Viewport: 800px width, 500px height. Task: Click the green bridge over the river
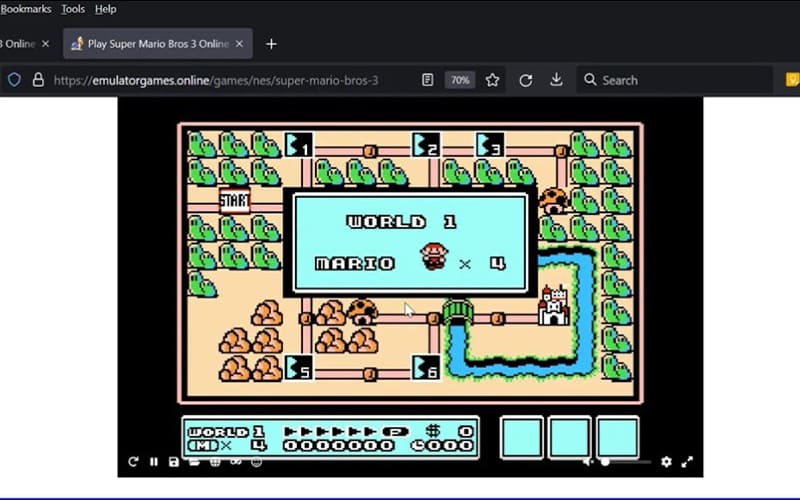458,312
